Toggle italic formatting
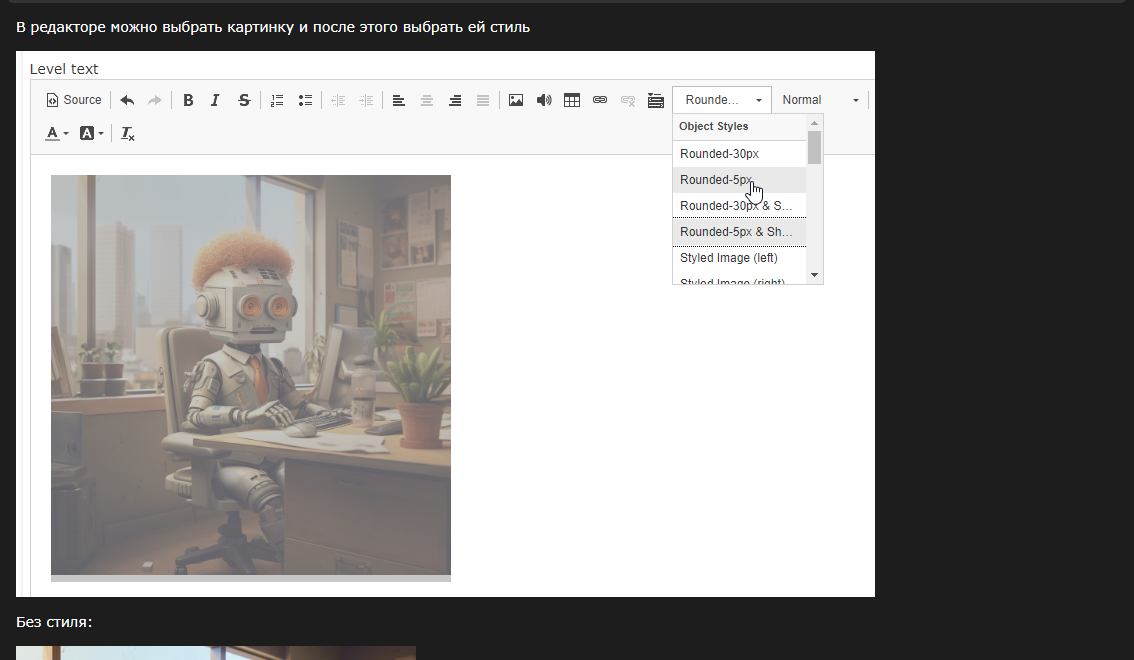Screen dimensions: 1134x660 215,100
